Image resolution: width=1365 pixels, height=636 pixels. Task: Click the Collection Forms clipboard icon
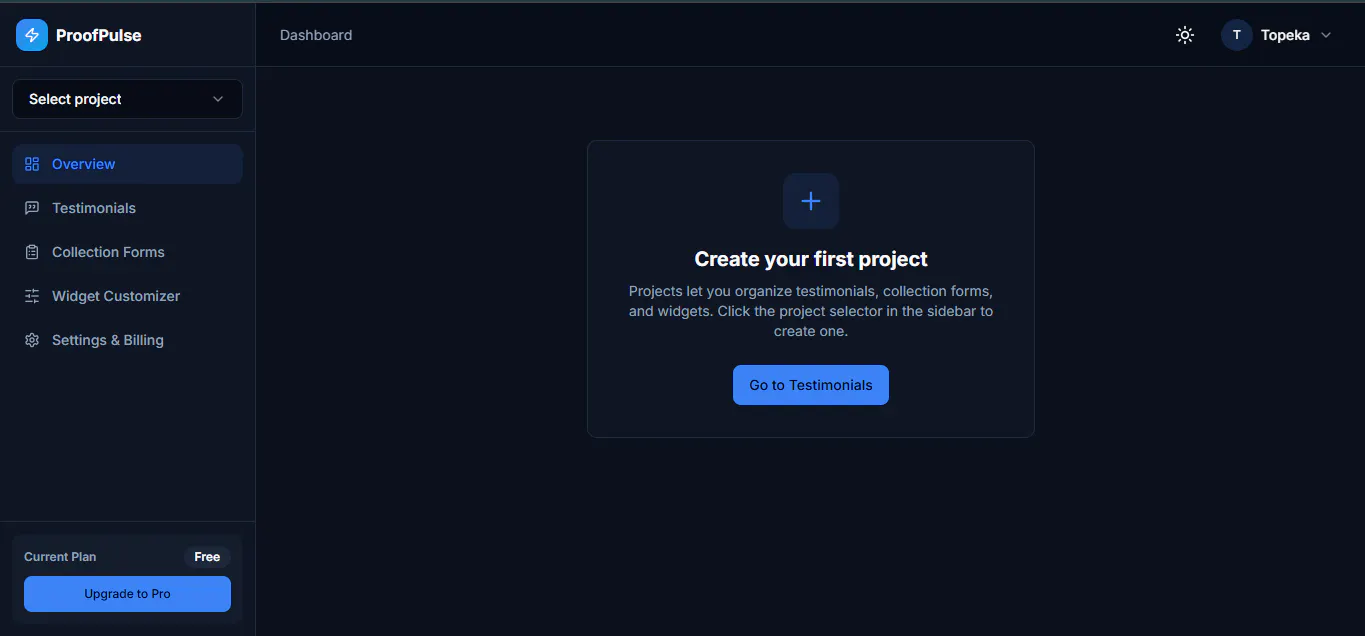[32, 252]
